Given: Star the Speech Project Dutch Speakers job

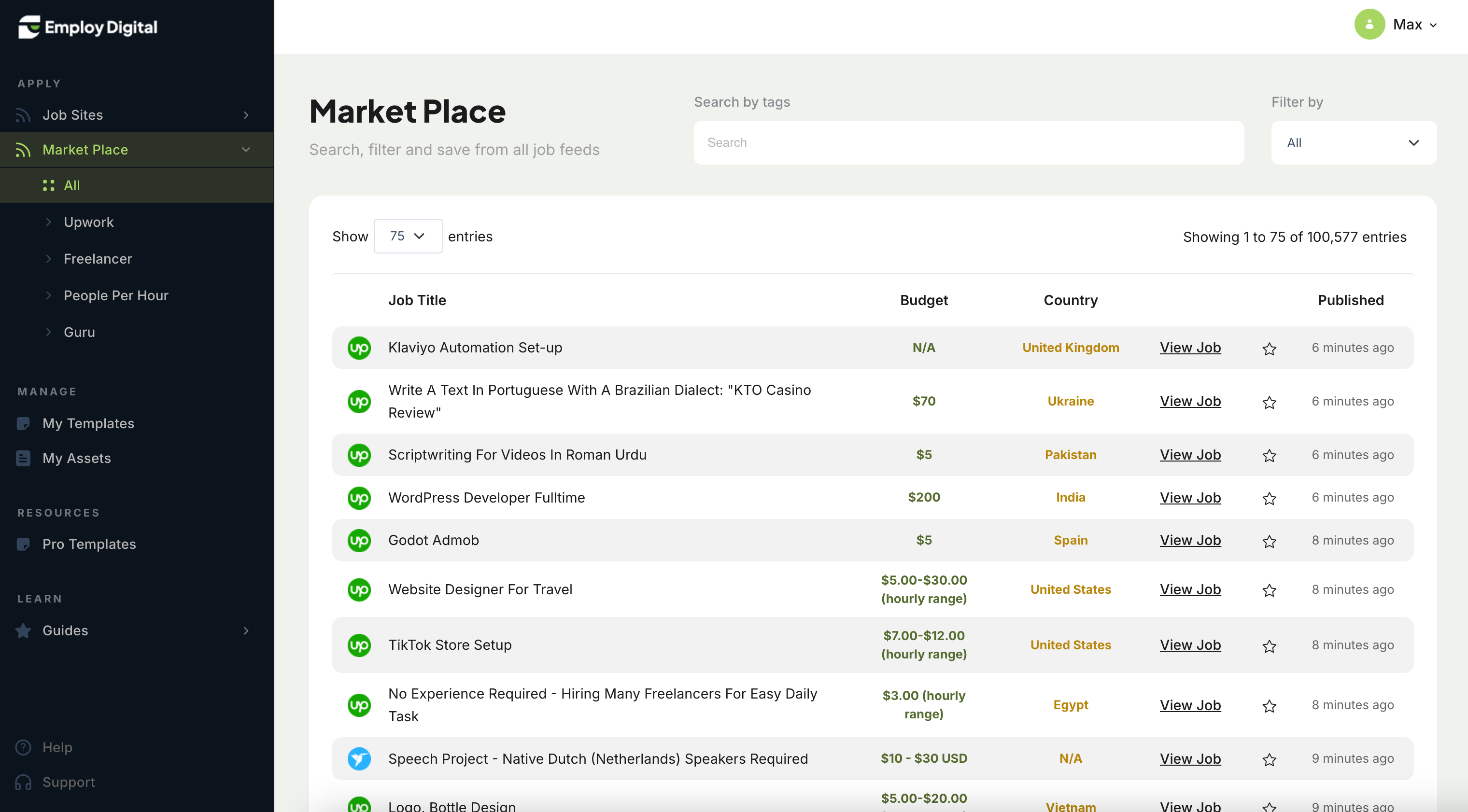Looking at the screenshot, I should point(1269,759).
